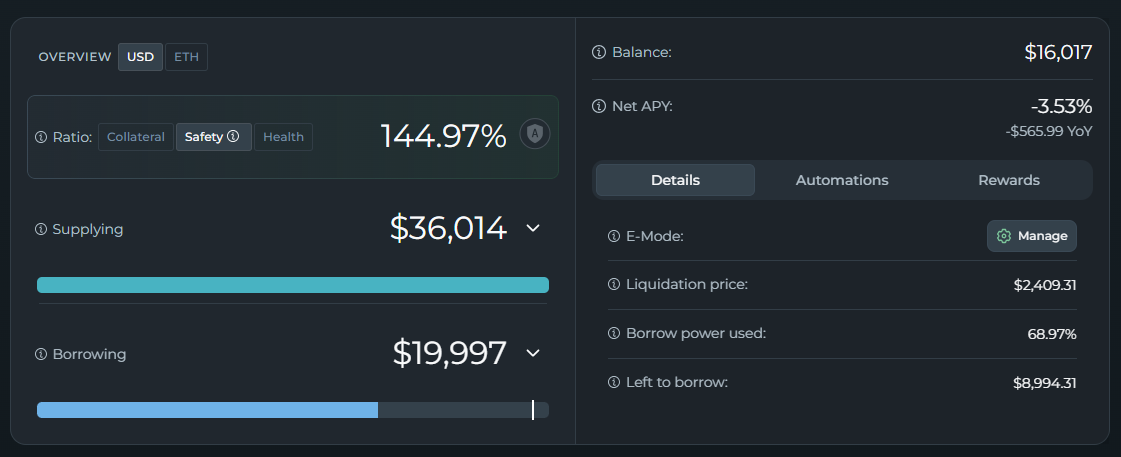Select the Health ratio option

click(283, 137)
